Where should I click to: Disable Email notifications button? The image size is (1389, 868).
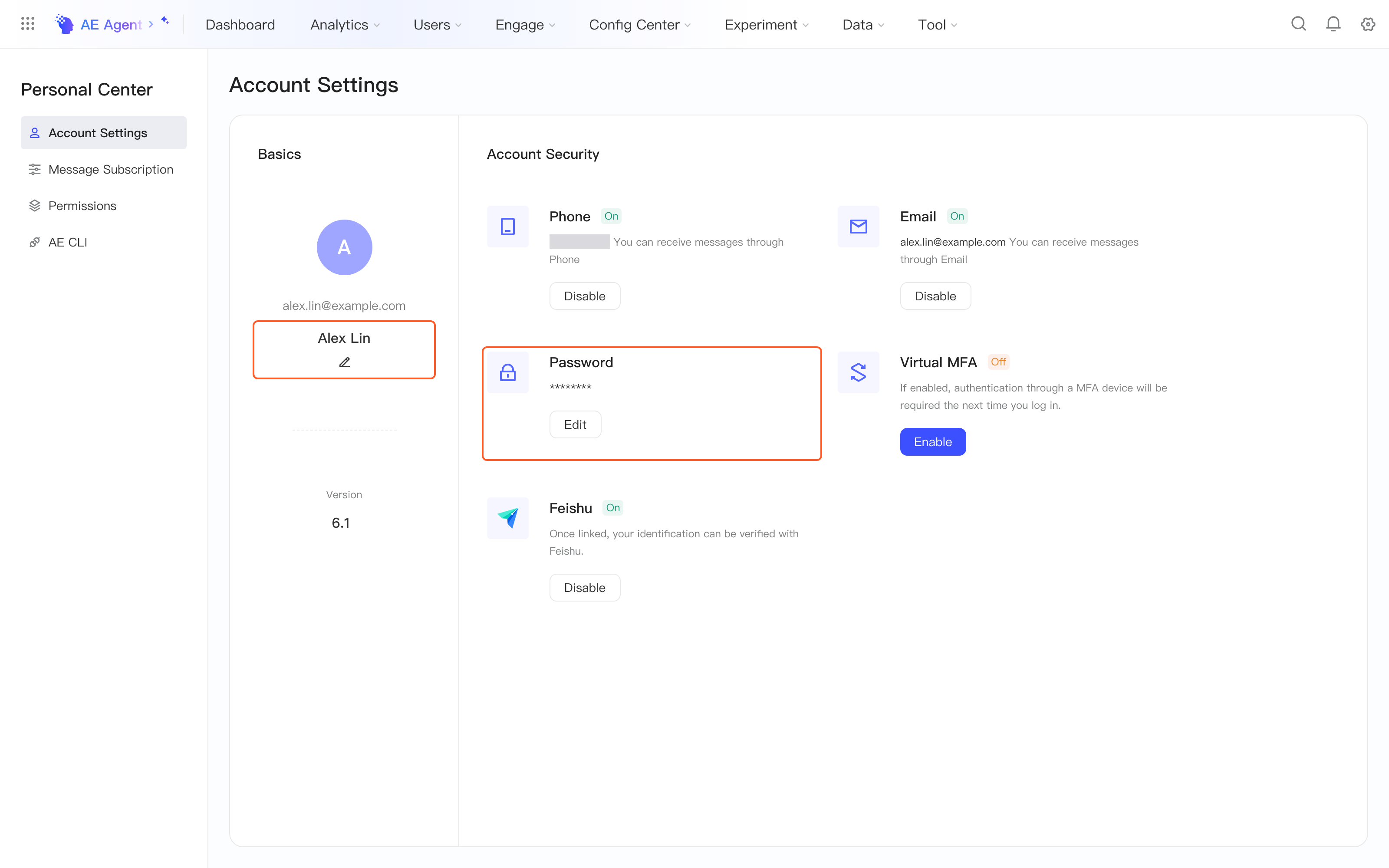tap(935, 296)
